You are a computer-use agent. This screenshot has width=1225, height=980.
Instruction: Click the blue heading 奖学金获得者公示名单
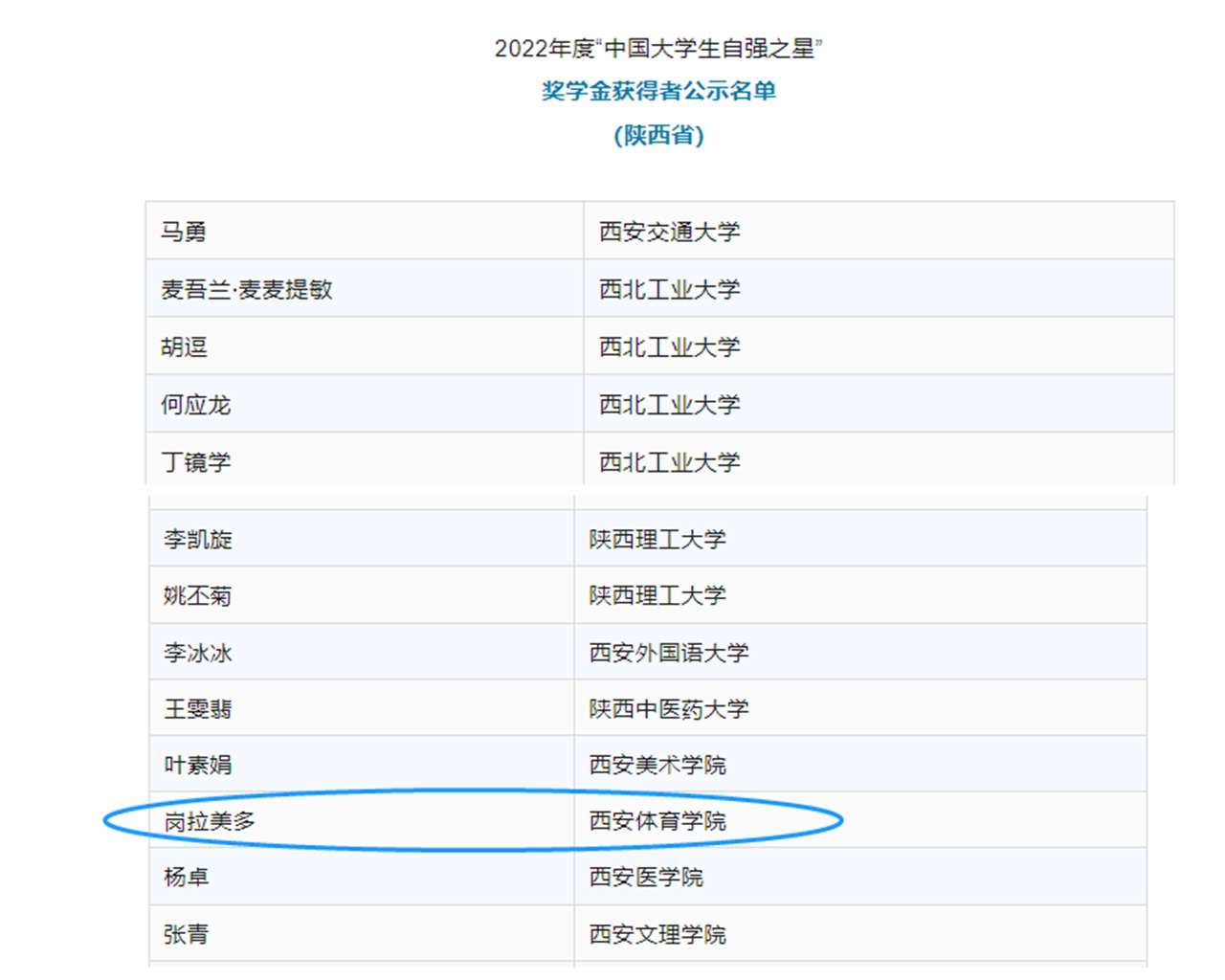pyautogui.click(x=658, y=91)
